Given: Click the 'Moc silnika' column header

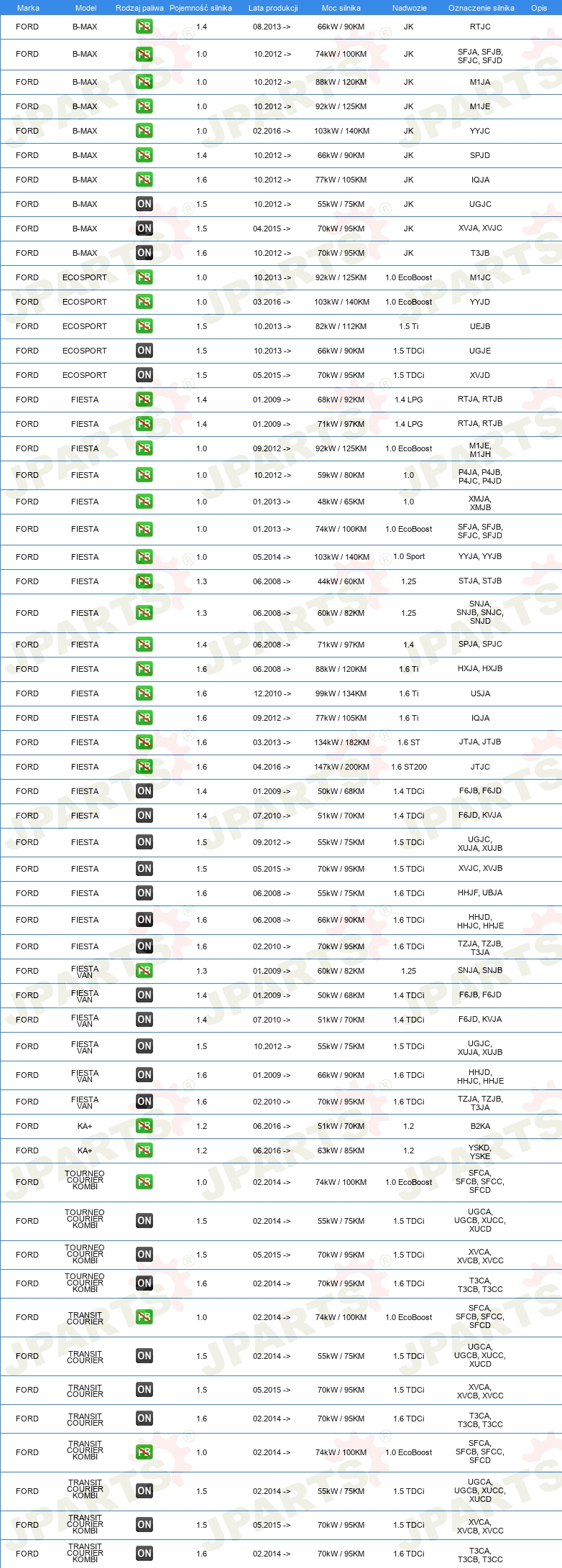Looking at the screenshot, I should click(341, 8).
